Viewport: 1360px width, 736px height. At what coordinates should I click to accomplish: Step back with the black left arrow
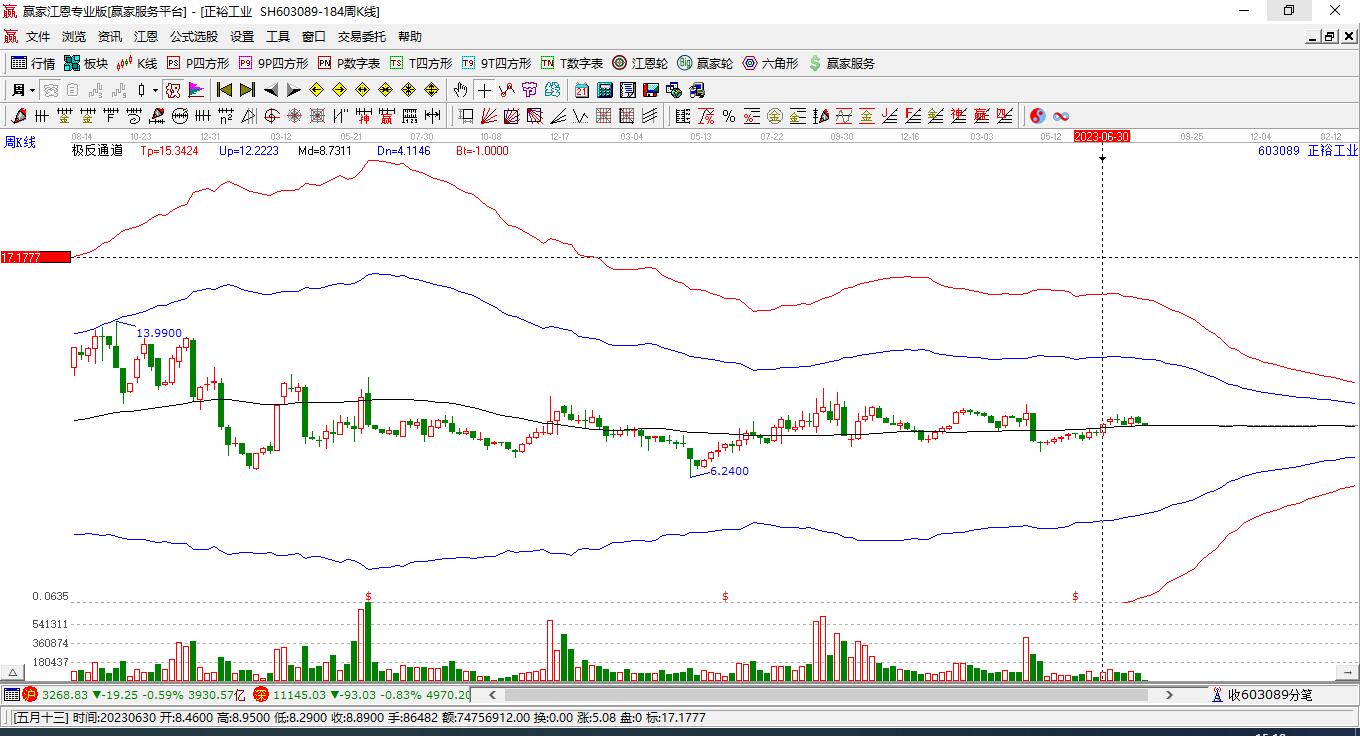point(271,90)
